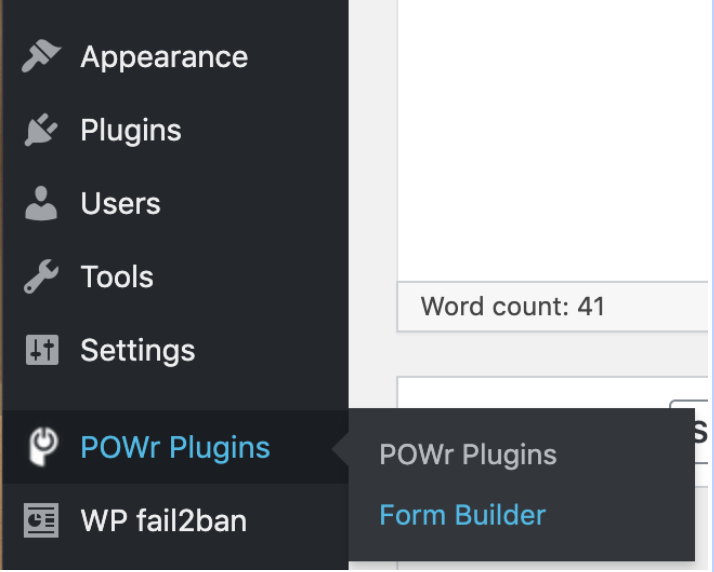Click the Appearance paintbrush icon

click(41, 56)
